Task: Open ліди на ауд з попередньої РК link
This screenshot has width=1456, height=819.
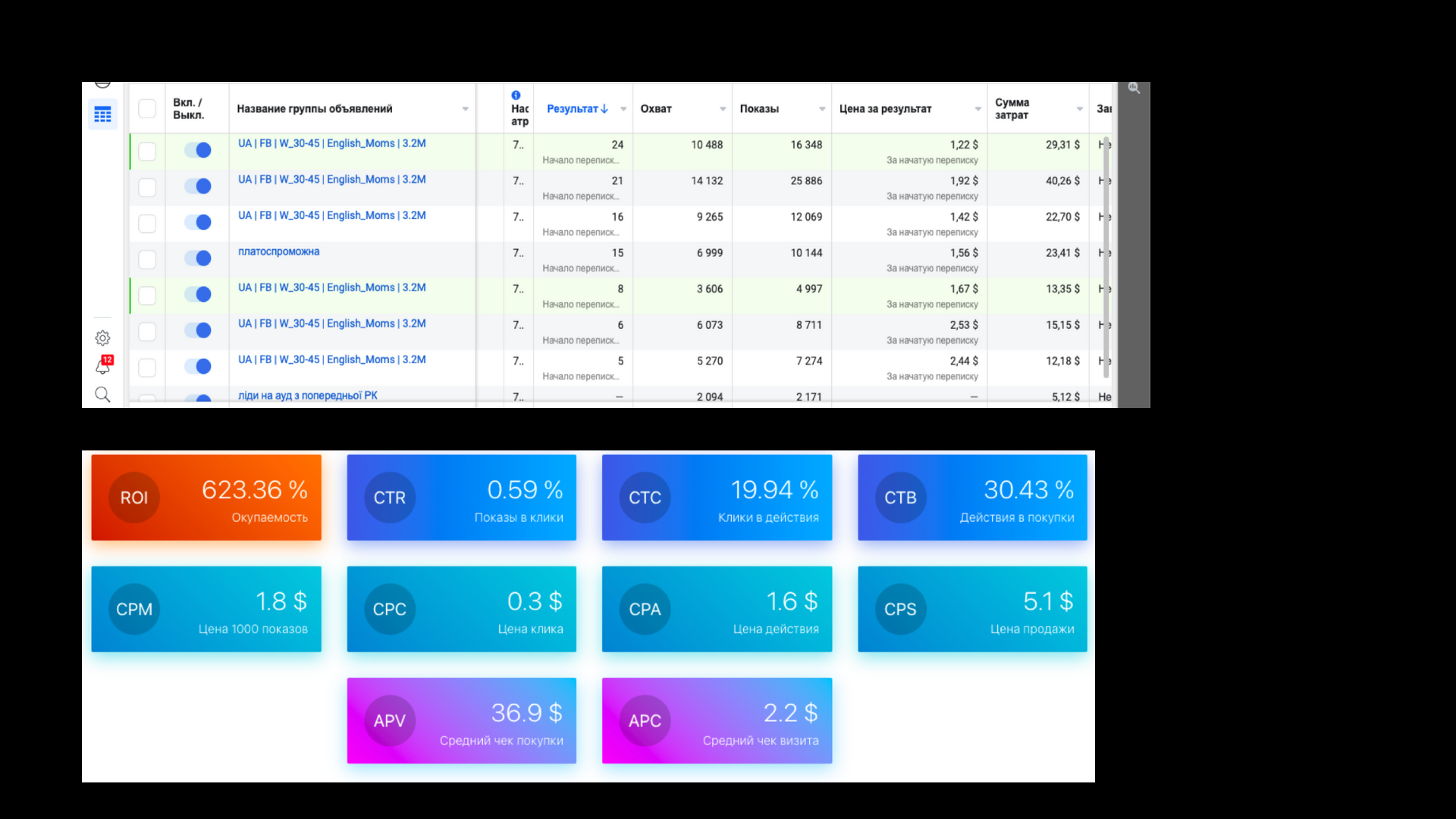Action: point(308,396)
